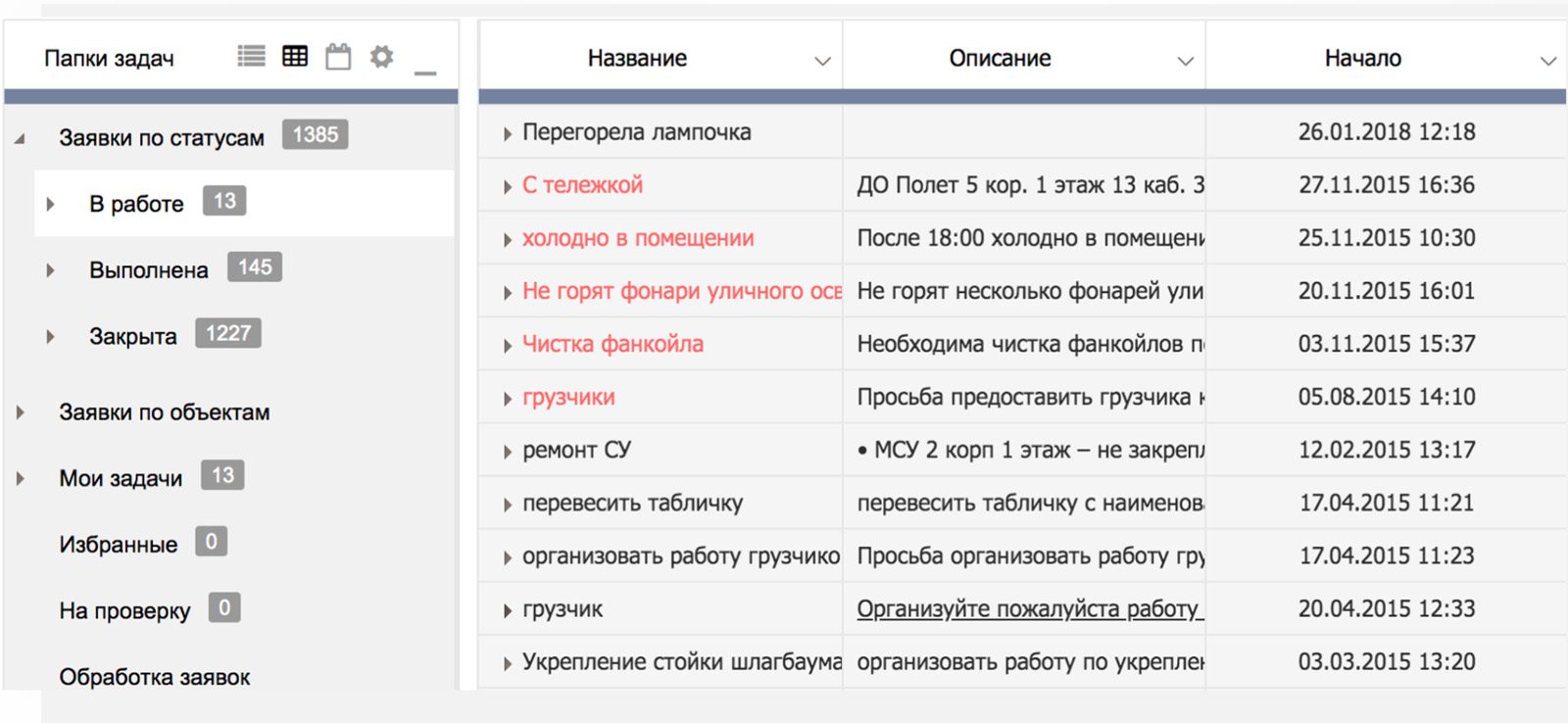Minimize the task folders panel
Screen dimensions: 1568x723
coord(425,72)
